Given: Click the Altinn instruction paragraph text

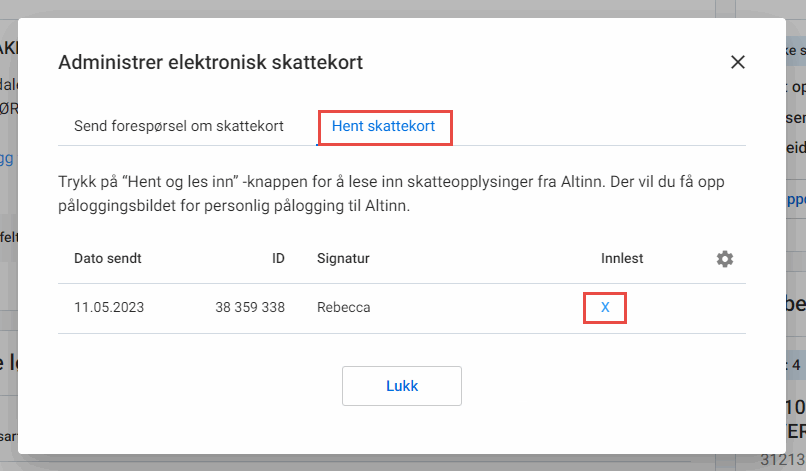Looking at the screenshot, I should click(x=400, y=196).
